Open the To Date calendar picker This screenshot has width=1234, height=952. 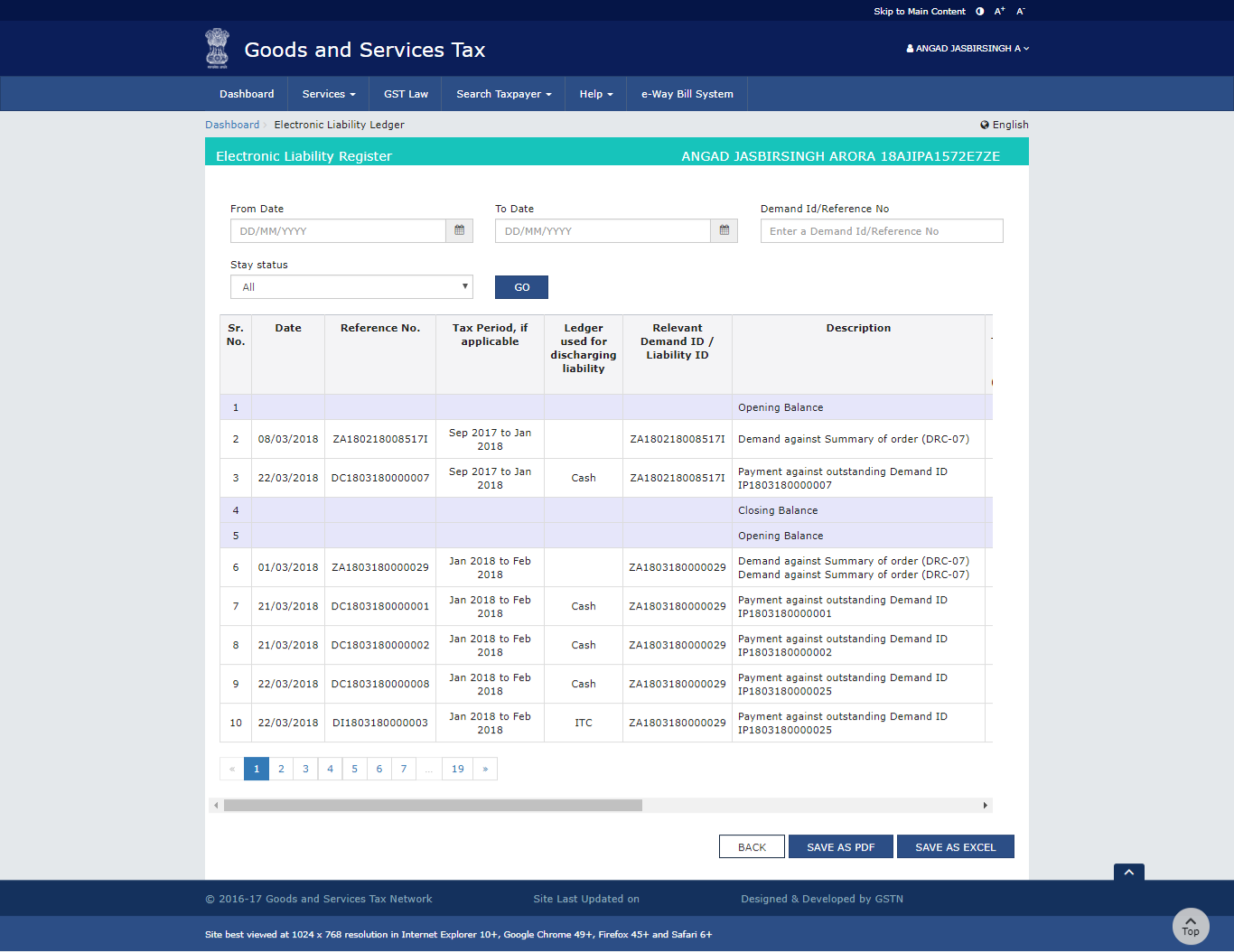[x=724, y=230]
